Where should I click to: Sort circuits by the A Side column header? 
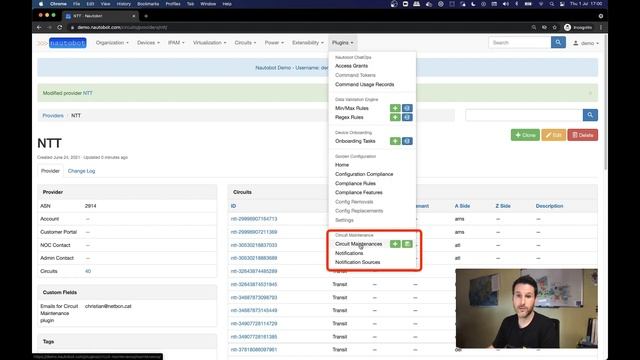click(462, 206)
